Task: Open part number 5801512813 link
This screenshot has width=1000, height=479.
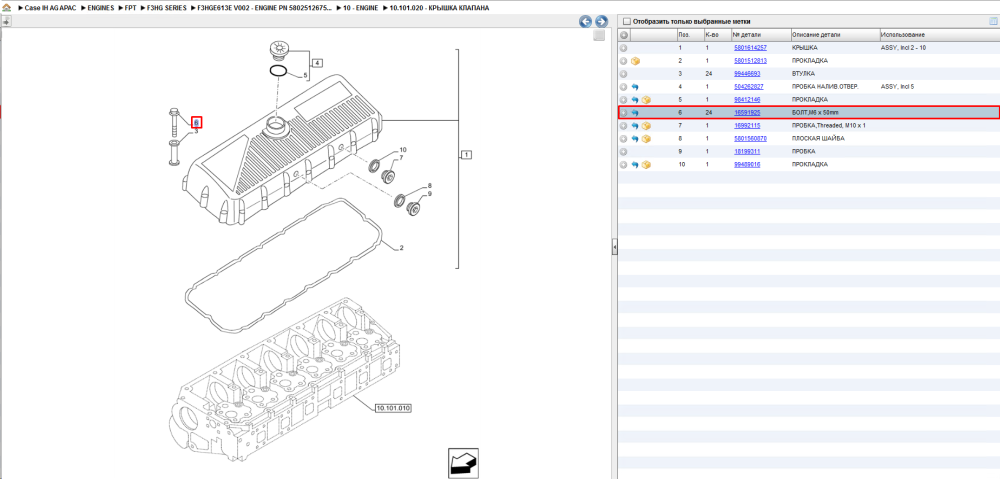Action: pos(750,61)
